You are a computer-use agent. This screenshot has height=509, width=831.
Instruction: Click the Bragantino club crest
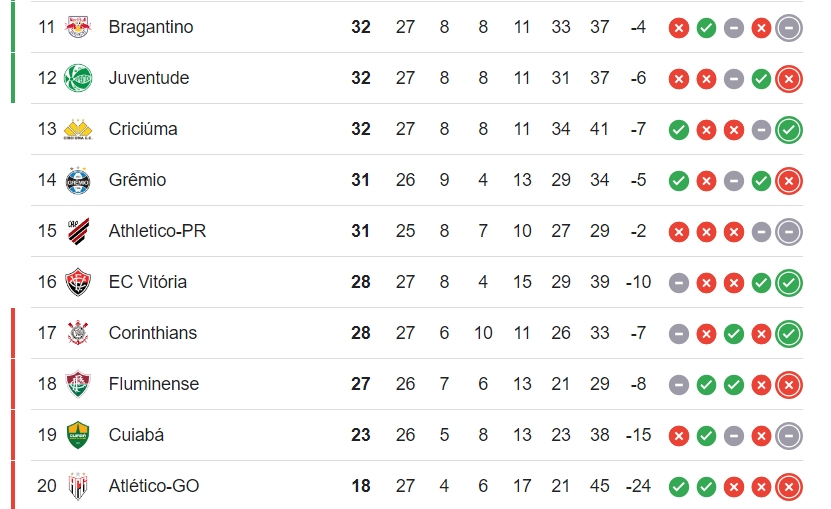78,27
